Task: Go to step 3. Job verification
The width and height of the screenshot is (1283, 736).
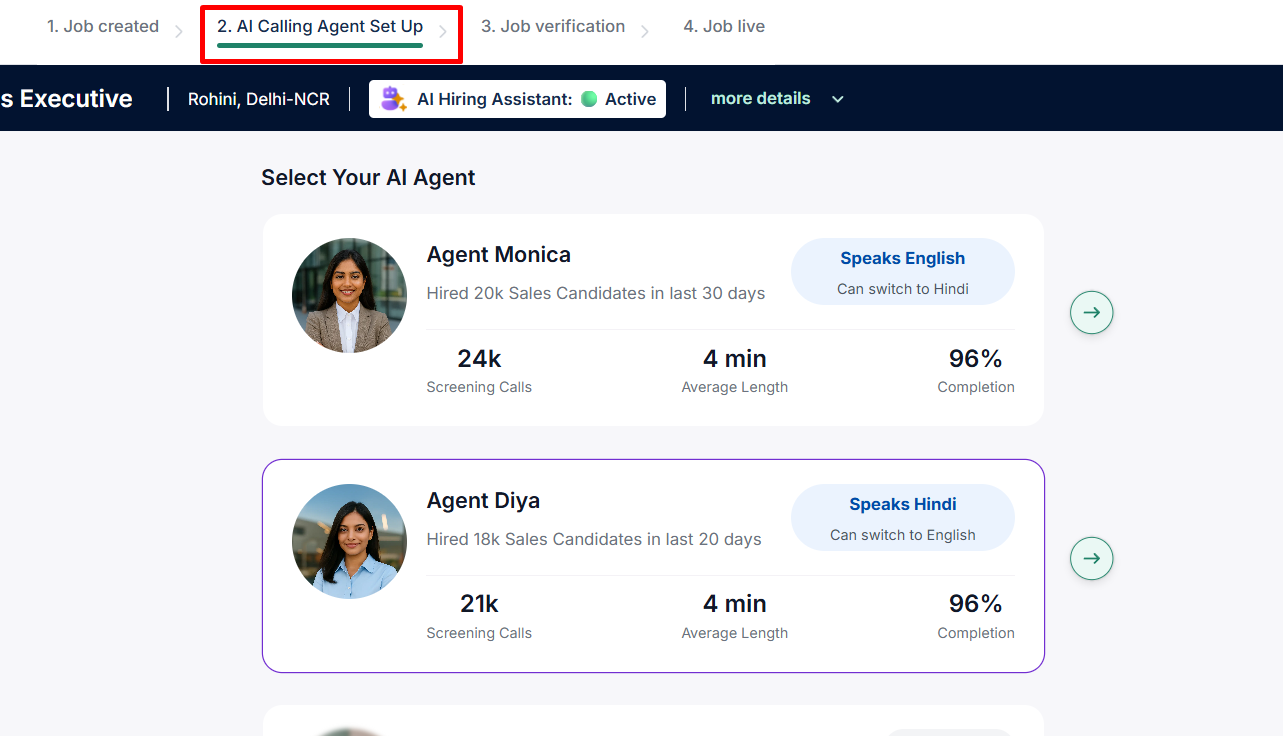Action: click(x=553, y=26)
